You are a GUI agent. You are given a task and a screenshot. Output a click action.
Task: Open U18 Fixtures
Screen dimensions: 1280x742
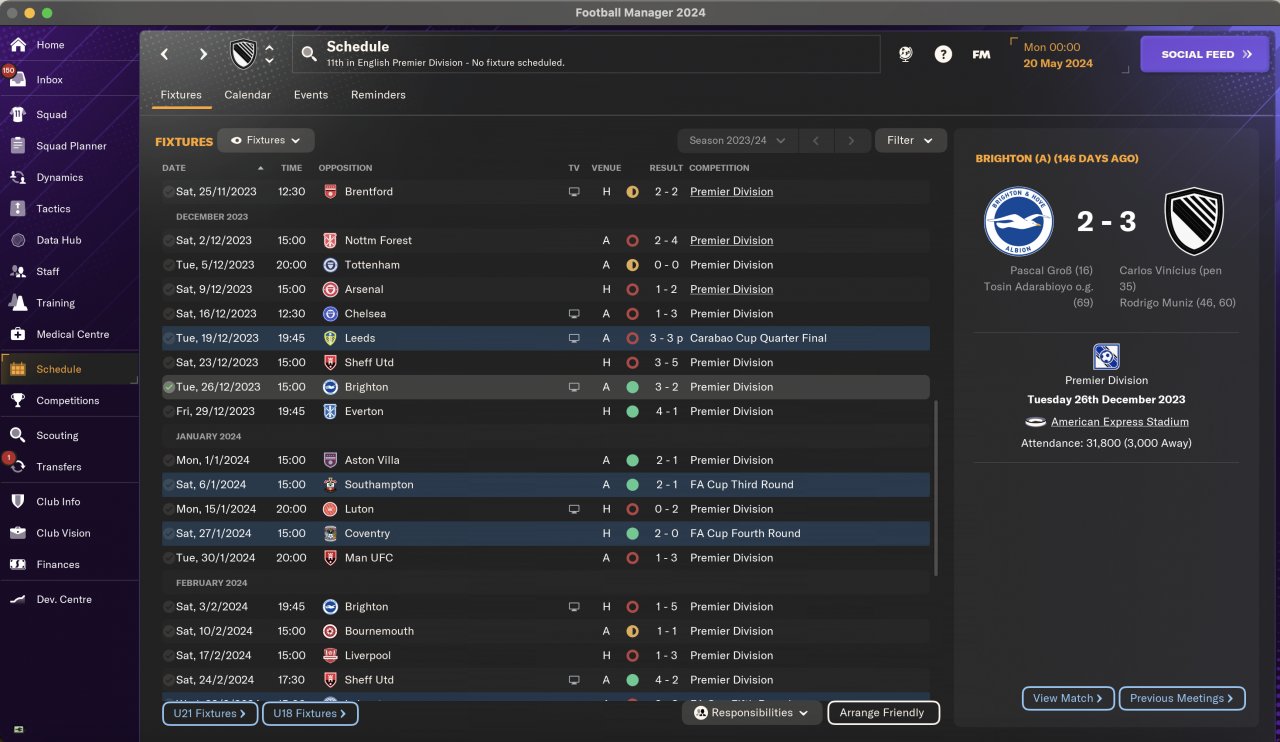pyautogui.click(x=310, y=714)
